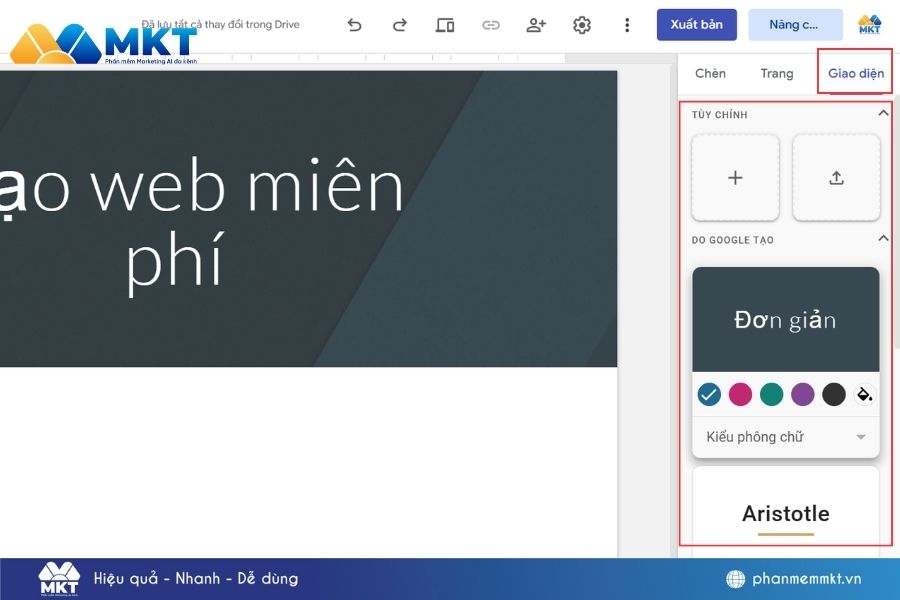The height and width of the screenshot is (600, 900).
Task: Create a new custom theme with plus
Action: [735, 178]
